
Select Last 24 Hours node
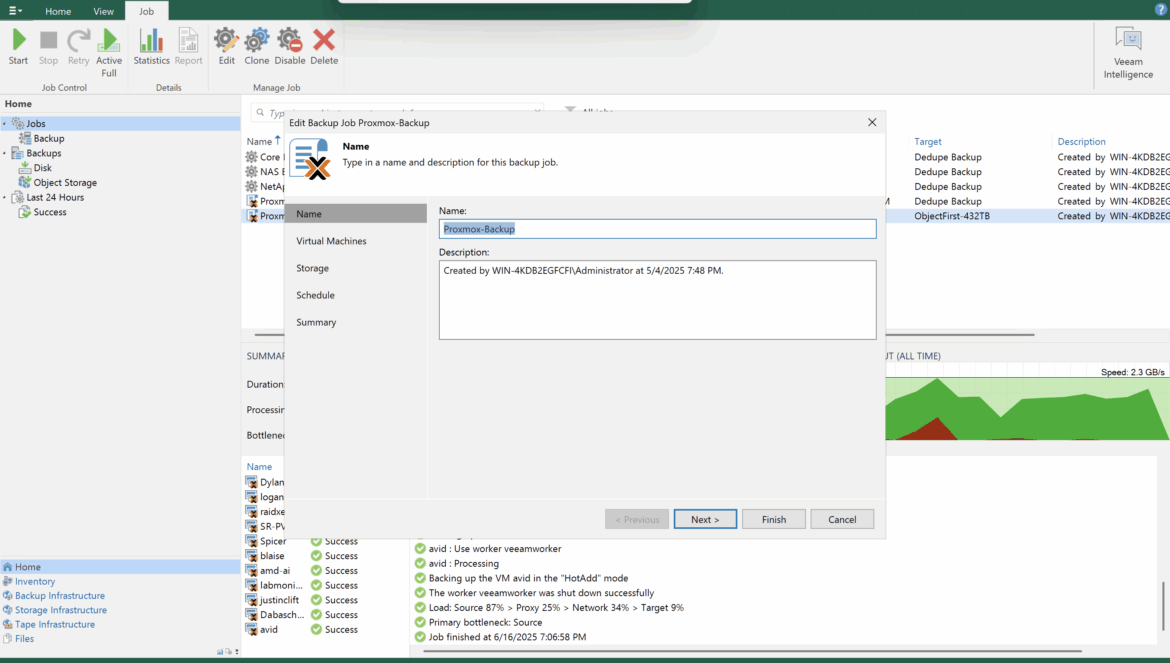pyautogui.click(x=54, y=198)
